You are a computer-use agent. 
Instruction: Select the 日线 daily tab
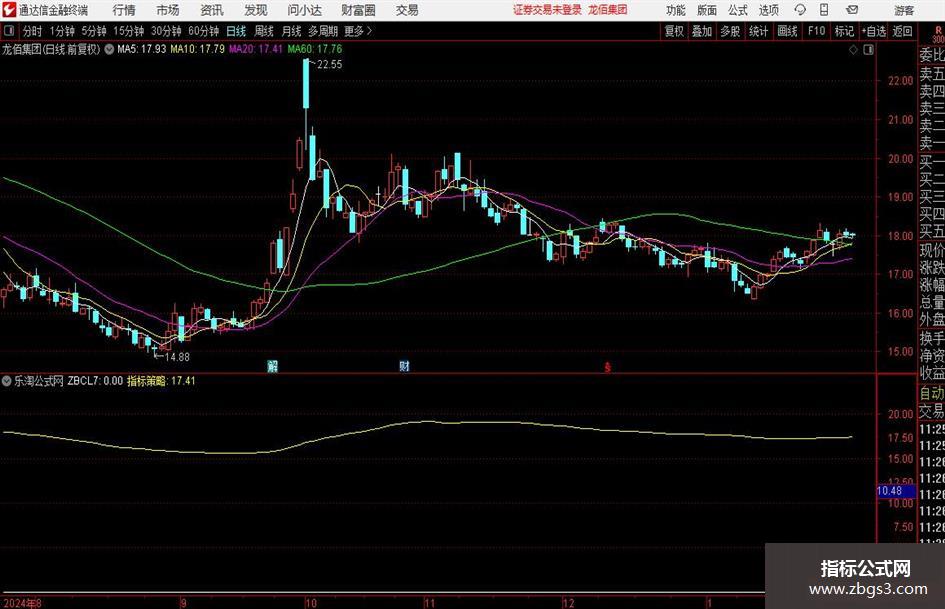[236, 31]
